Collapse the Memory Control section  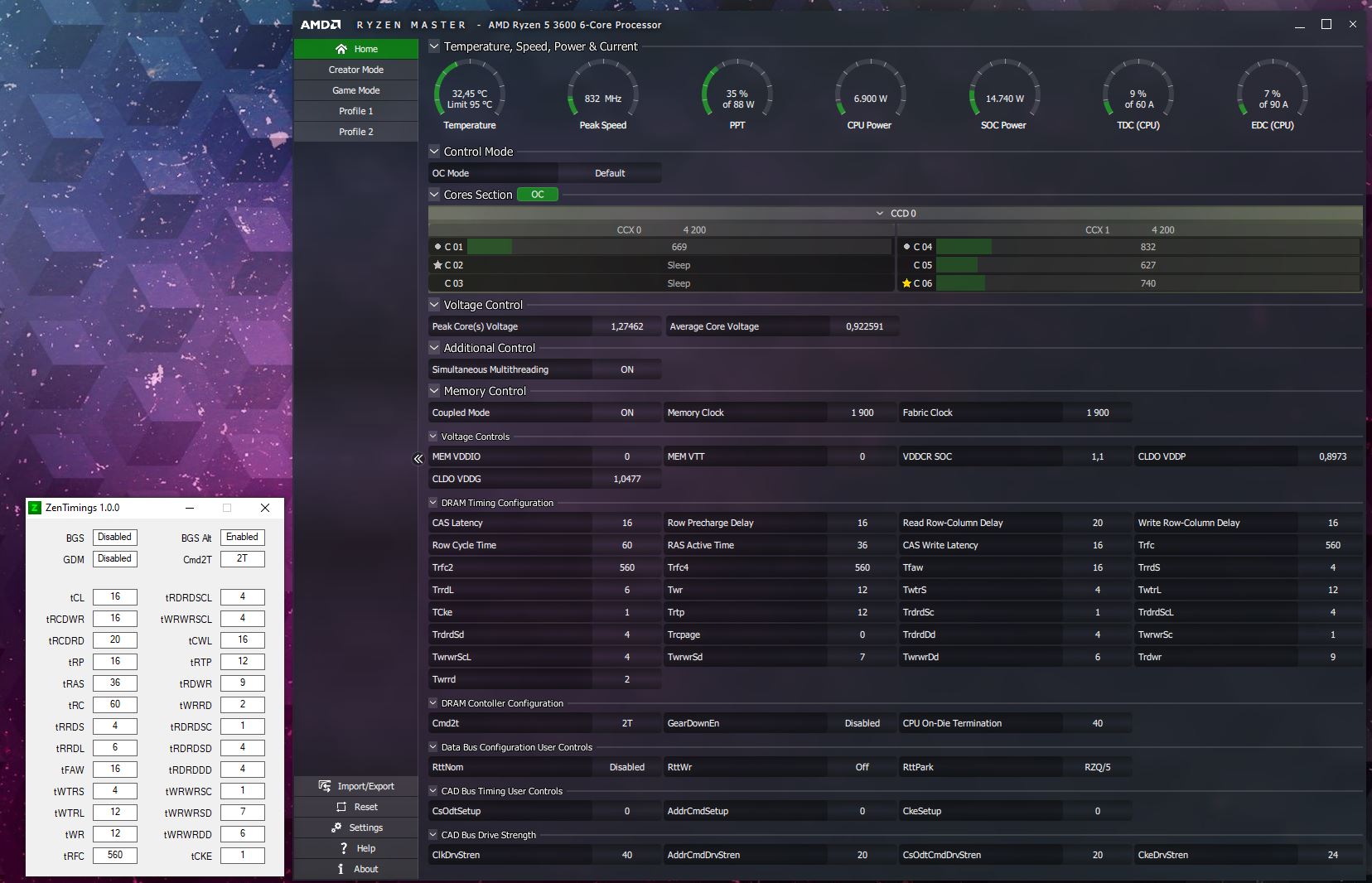(434, 391)
